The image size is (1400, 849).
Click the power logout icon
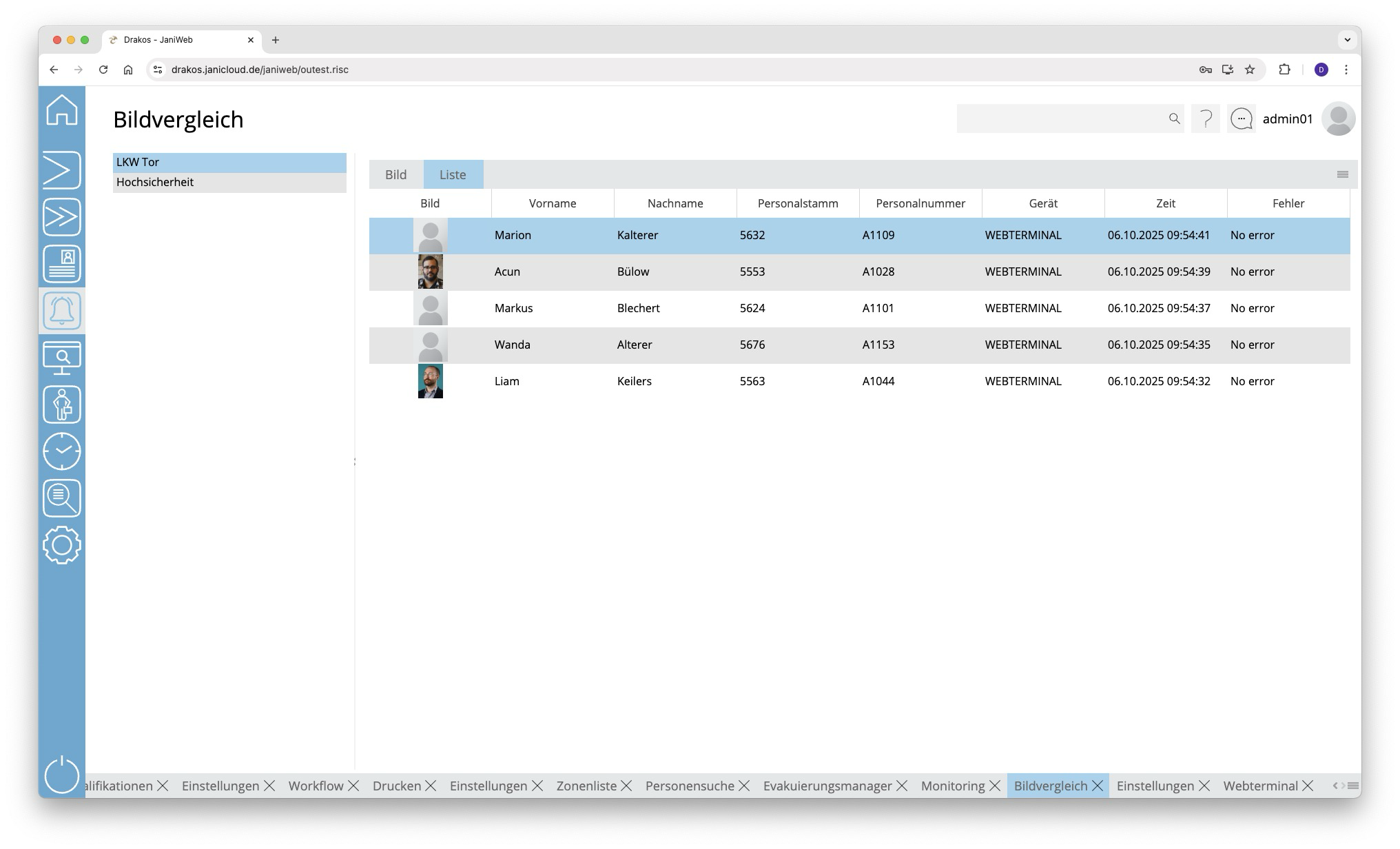tap(62, 774)
